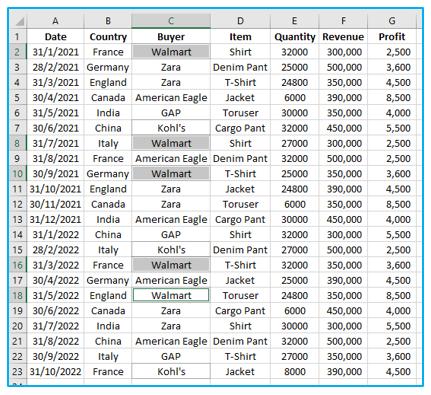
Task: Click T-Shirt cell in row 16
Action: point(240,265)
